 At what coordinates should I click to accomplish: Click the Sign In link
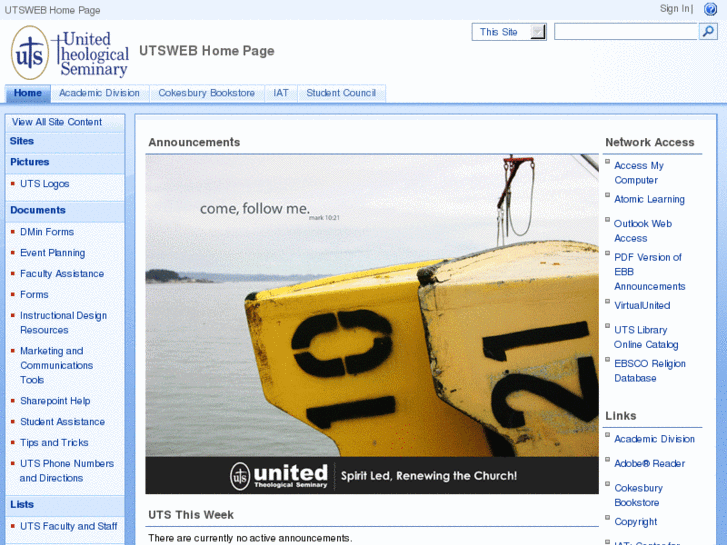click(x=675, y=9)
